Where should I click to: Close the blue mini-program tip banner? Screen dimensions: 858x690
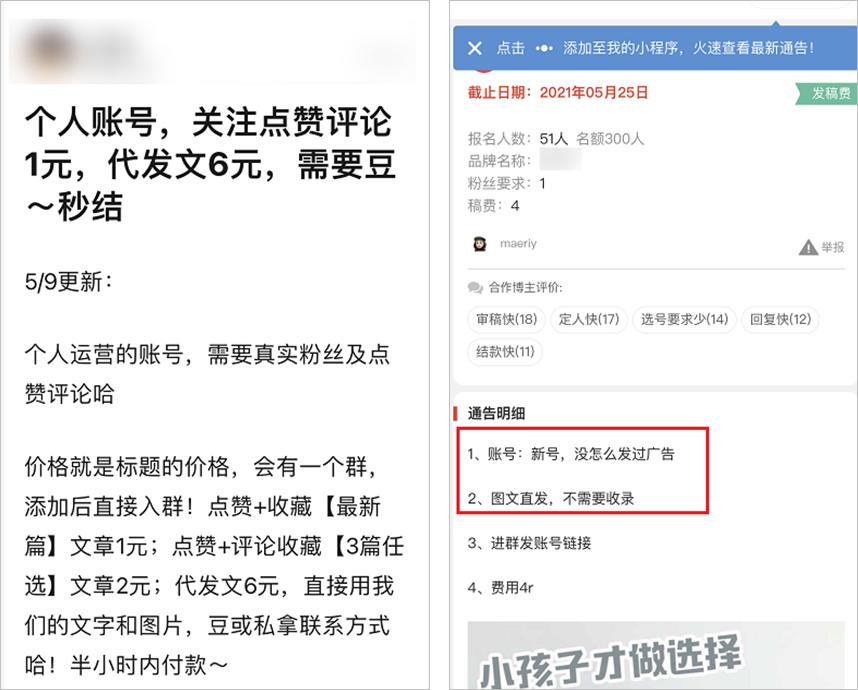(475, 48)
